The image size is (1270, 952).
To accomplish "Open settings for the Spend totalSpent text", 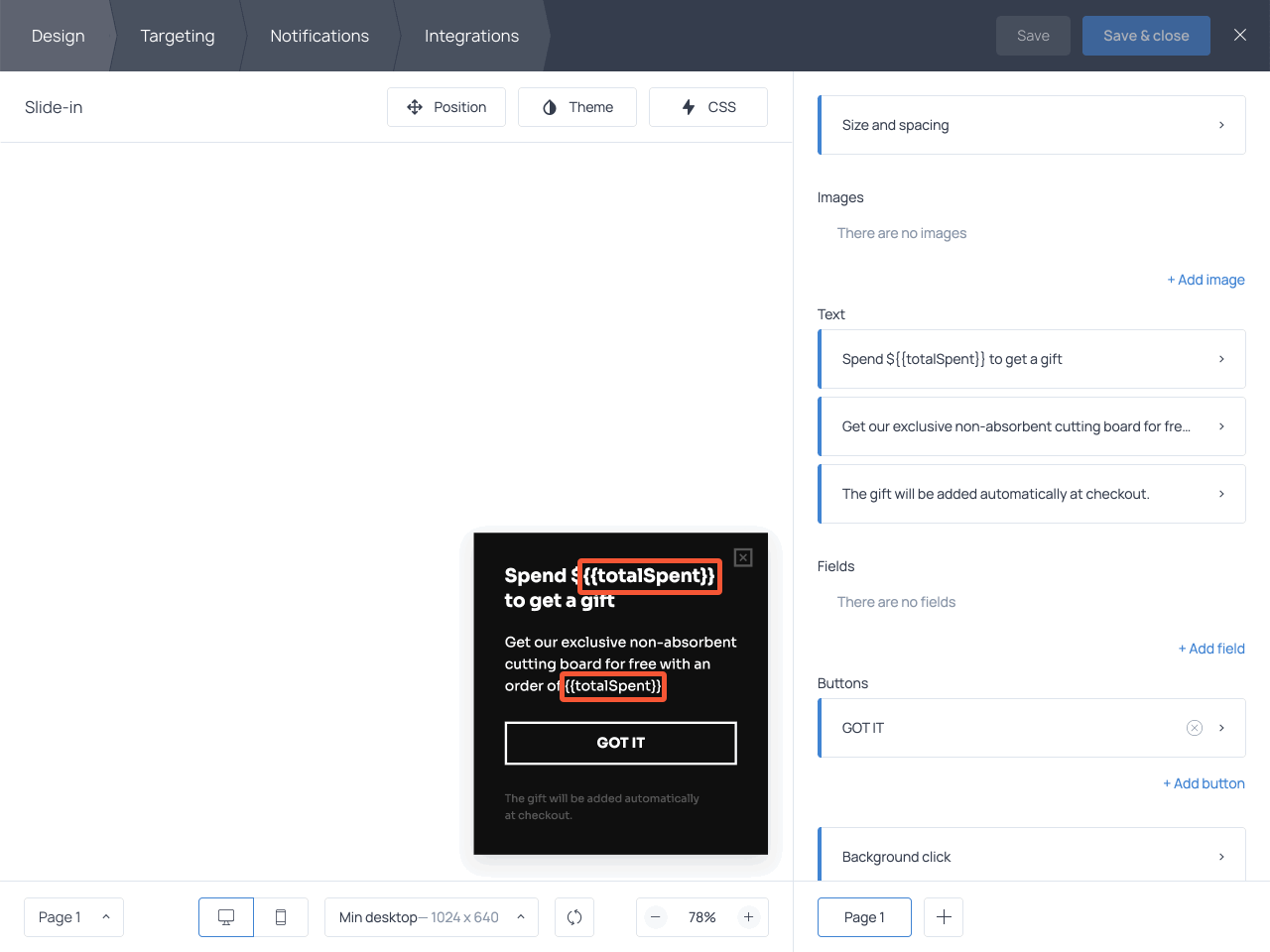I will (x=1031, y=358).
